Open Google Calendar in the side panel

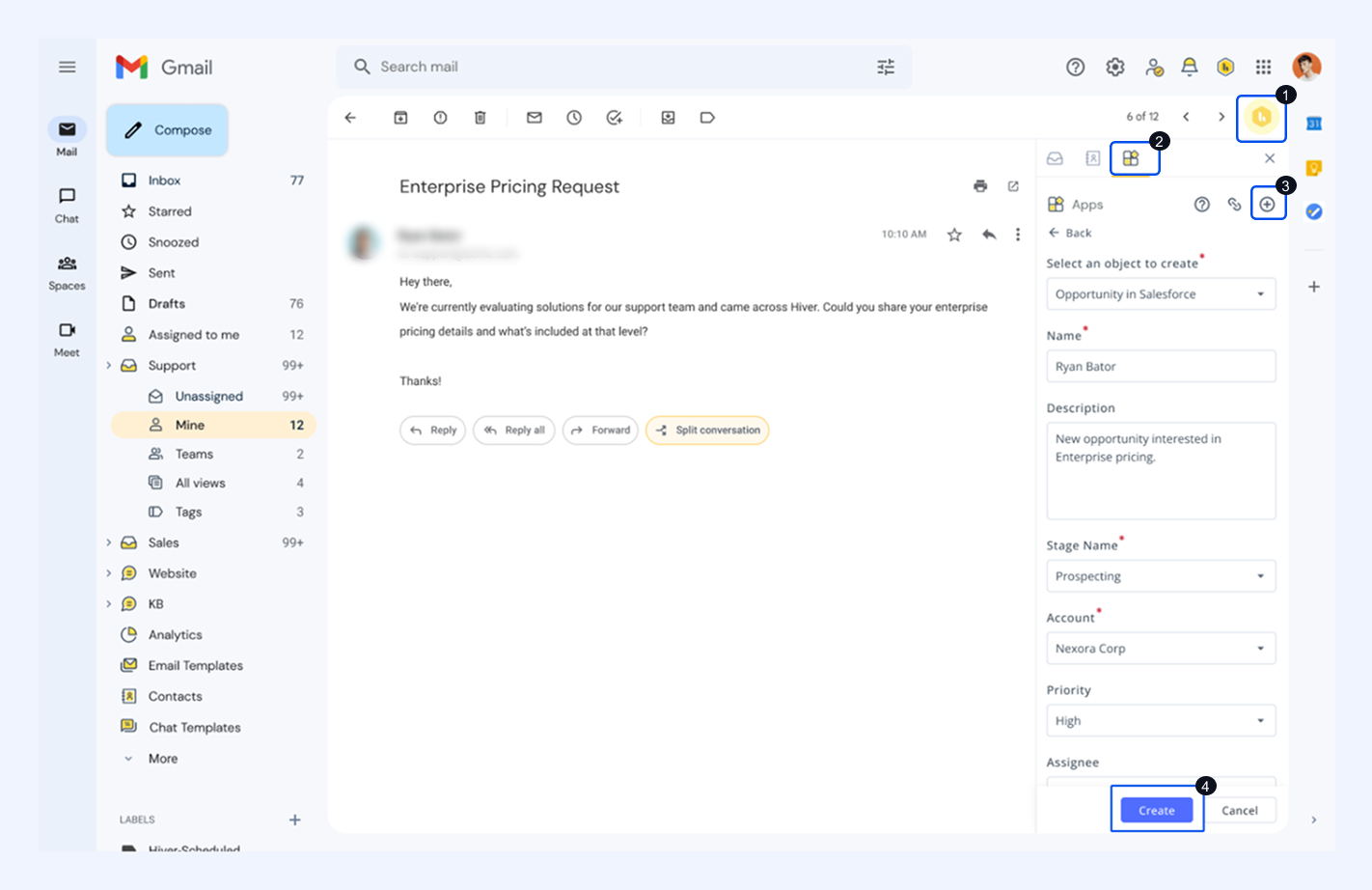pyautogui.click(x=1313, y=124)
